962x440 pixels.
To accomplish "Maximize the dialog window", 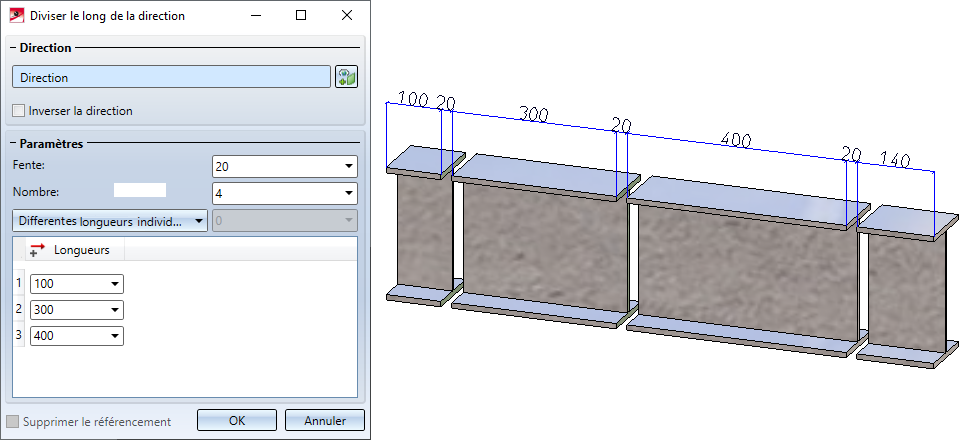I will (301, 15).
